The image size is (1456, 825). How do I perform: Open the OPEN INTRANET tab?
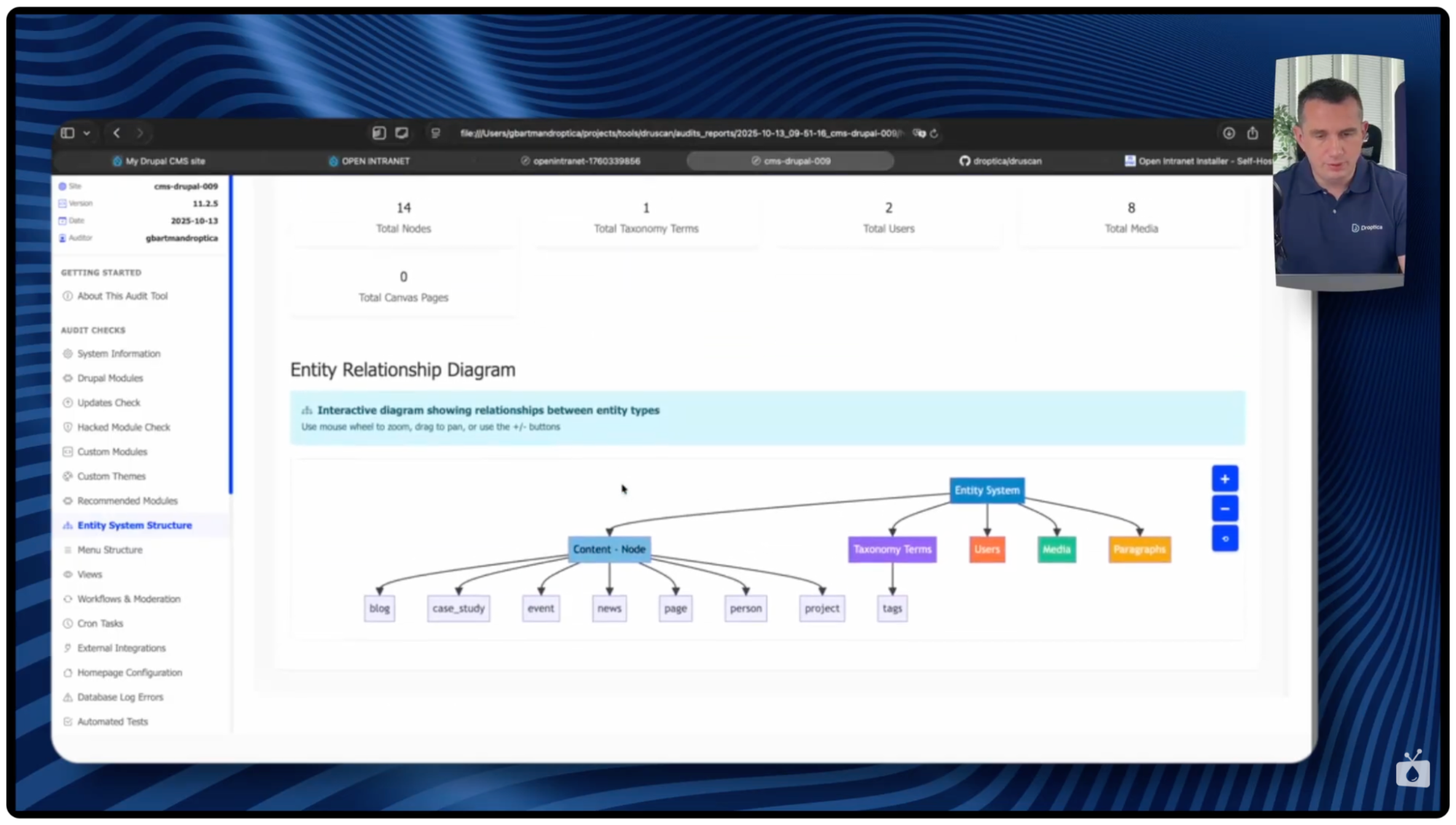370,161
